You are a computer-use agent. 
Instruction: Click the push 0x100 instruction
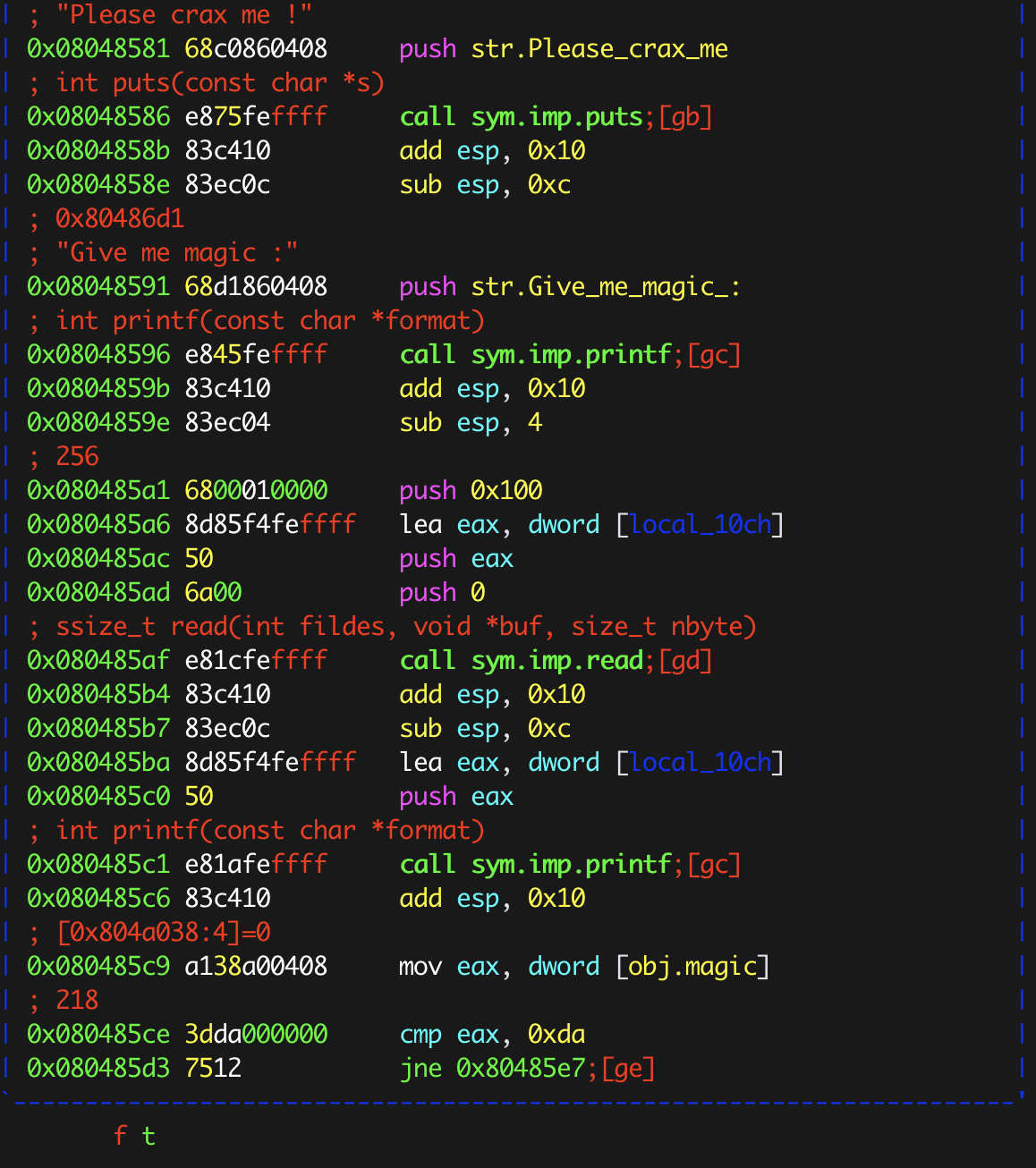[471, 491]
